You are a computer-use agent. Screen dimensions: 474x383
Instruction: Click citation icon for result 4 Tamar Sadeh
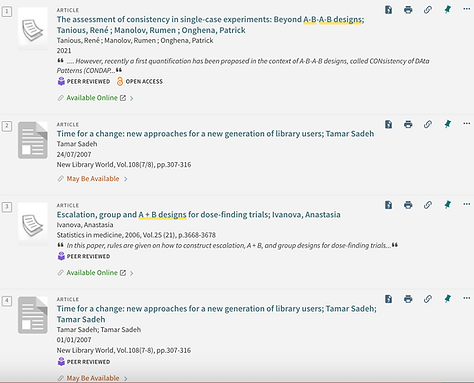point(389,299)
